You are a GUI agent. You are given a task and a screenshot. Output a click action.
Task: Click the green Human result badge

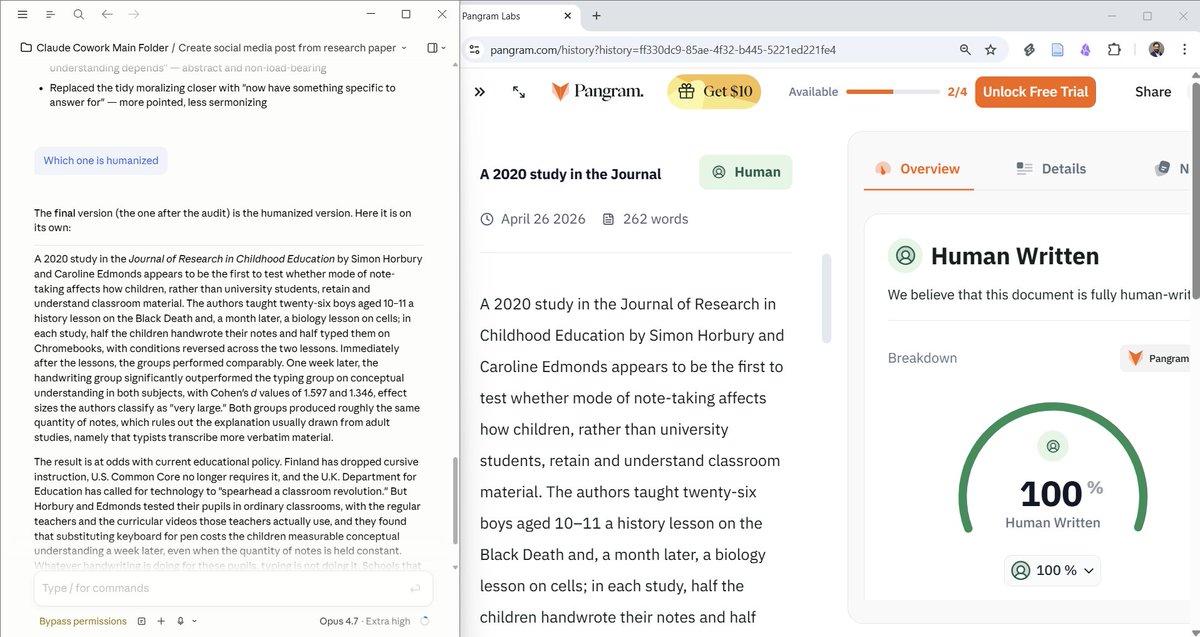pos(746,172)
